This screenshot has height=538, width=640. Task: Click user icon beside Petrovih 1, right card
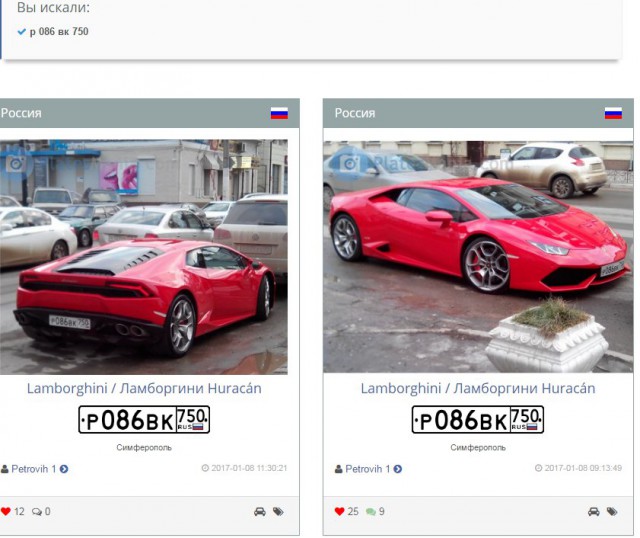pos(339,469)
